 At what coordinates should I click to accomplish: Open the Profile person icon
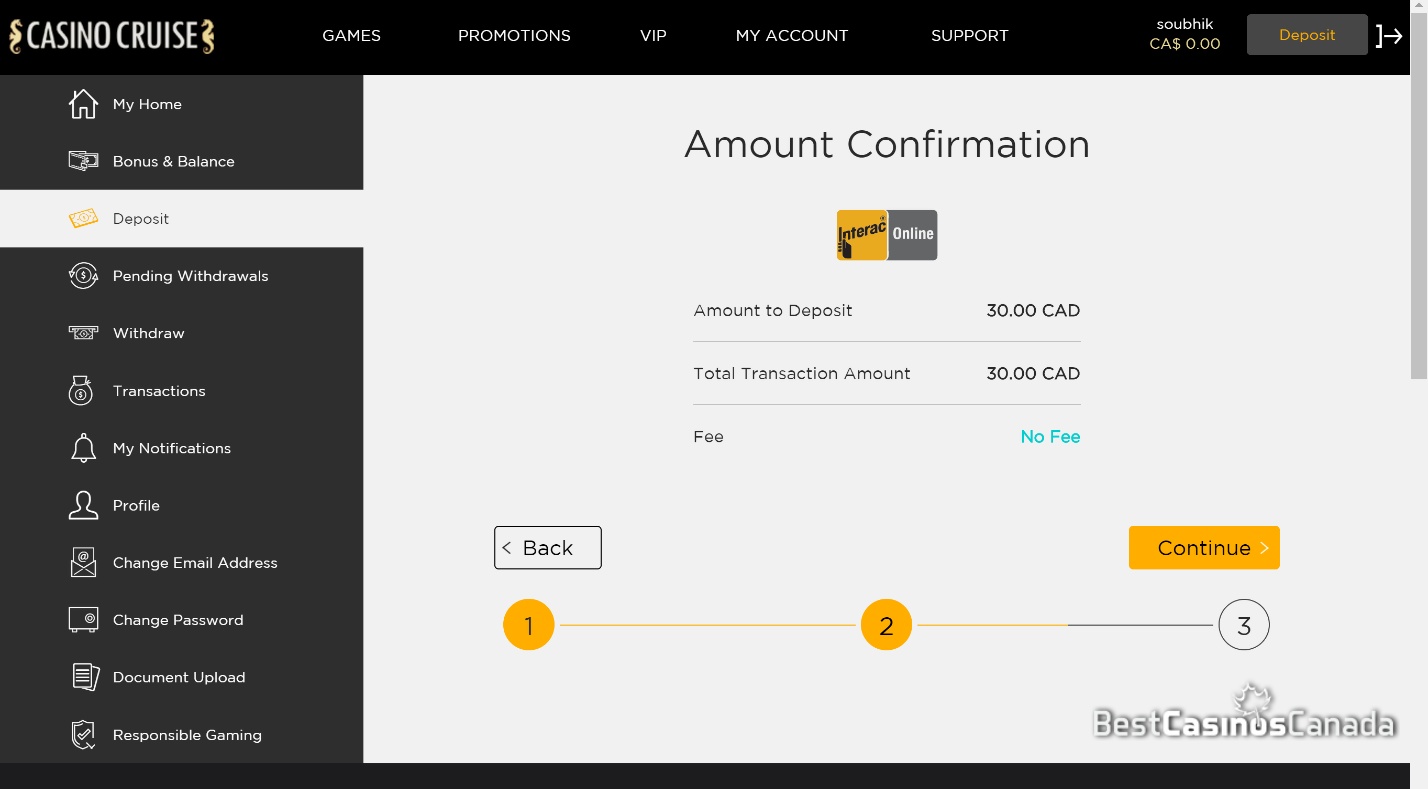tap(83, 505)
